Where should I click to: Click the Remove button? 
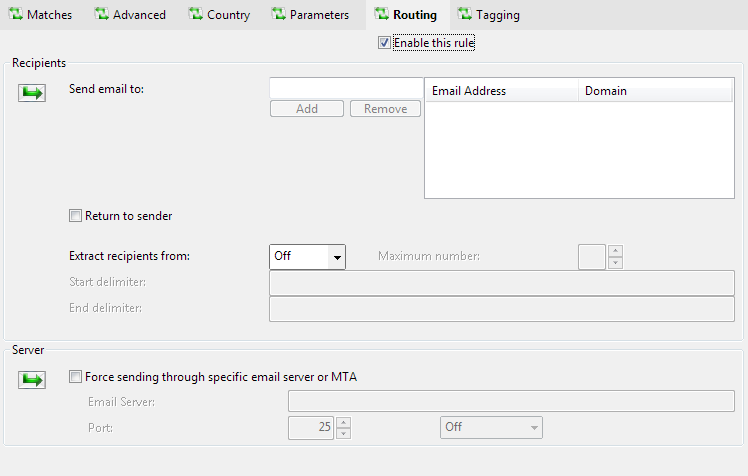(x=385, y=109)
